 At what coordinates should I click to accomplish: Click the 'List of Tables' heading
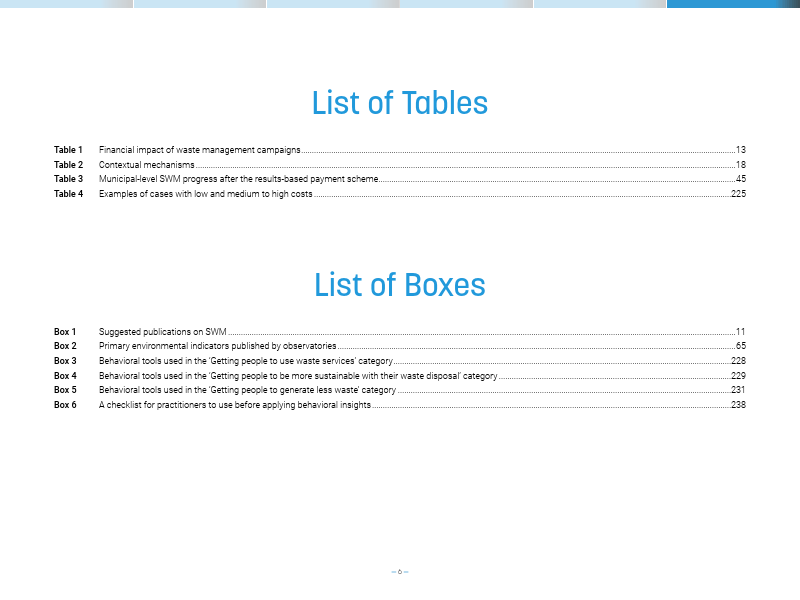click(x=400, y=103)
